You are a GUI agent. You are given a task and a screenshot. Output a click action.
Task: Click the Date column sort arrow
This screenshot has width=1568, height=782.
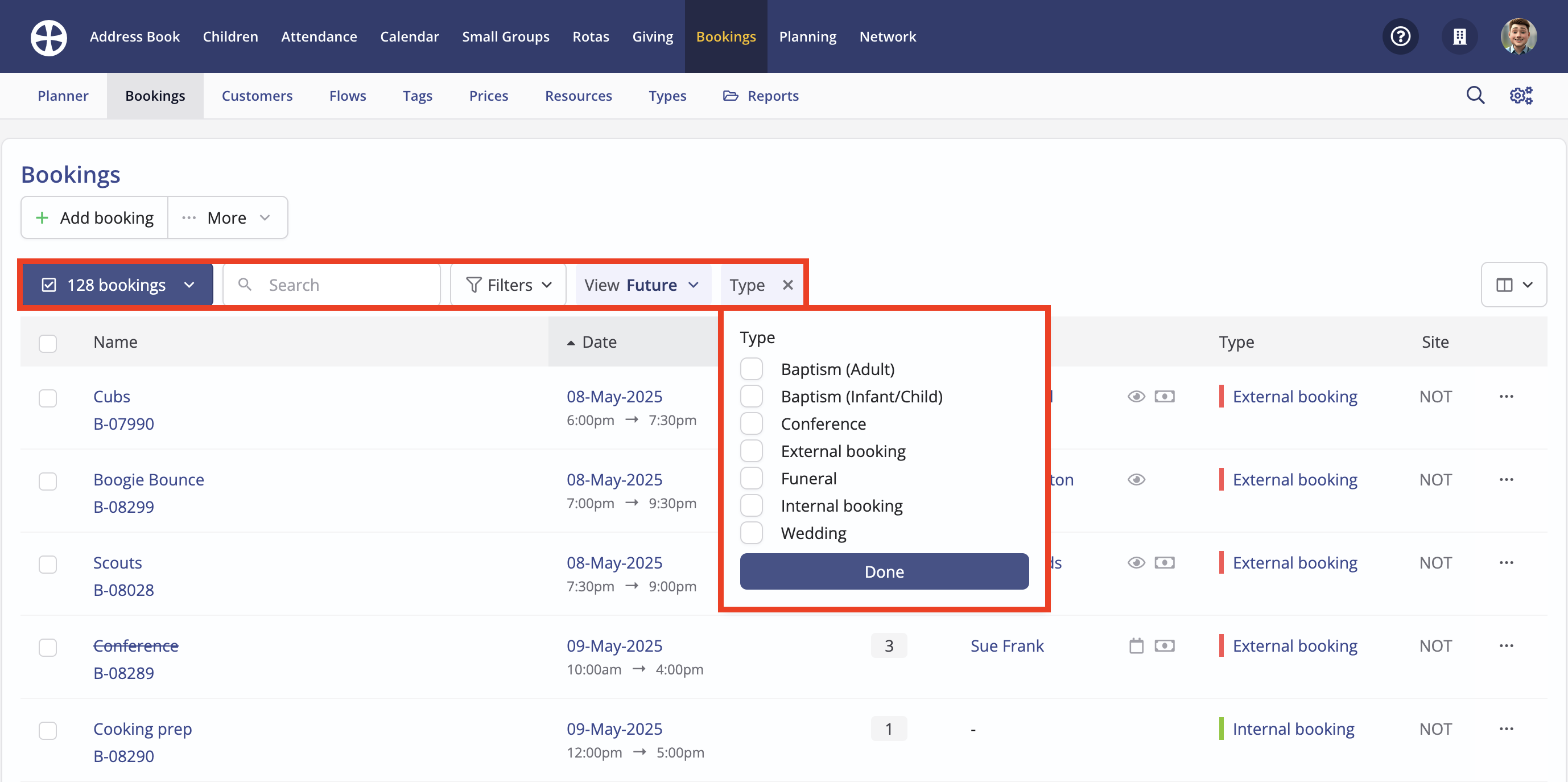pyautogui.click(x=571, y=343)
